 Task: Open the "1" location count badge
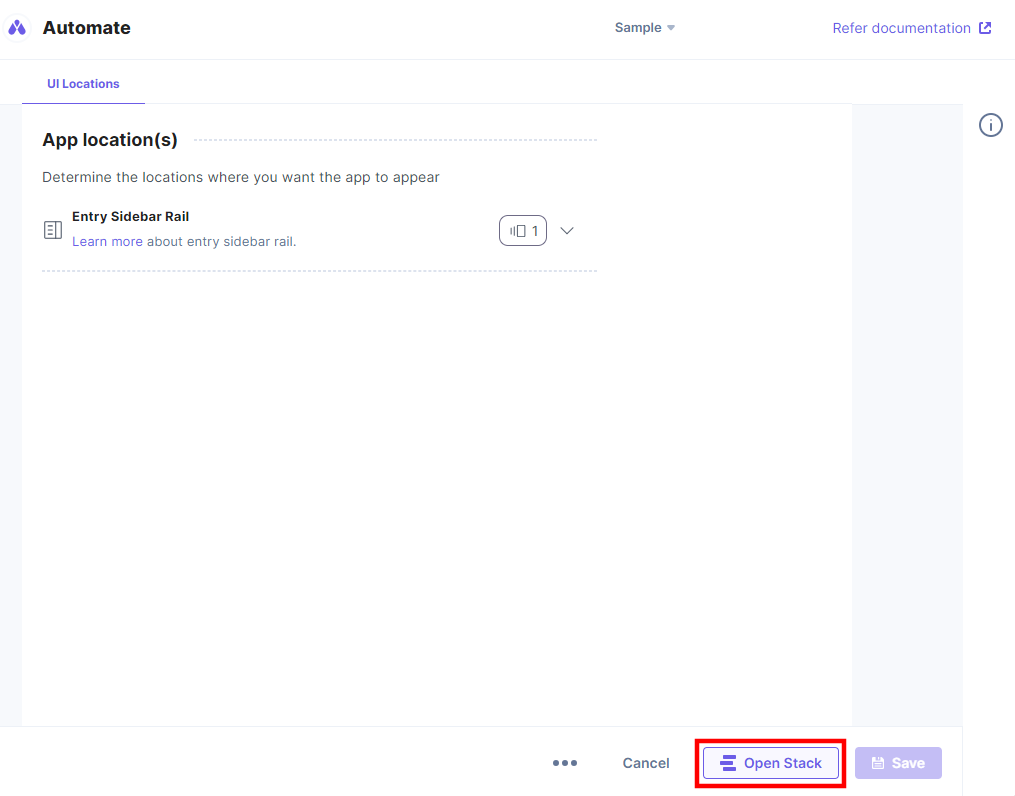(522, 230)
